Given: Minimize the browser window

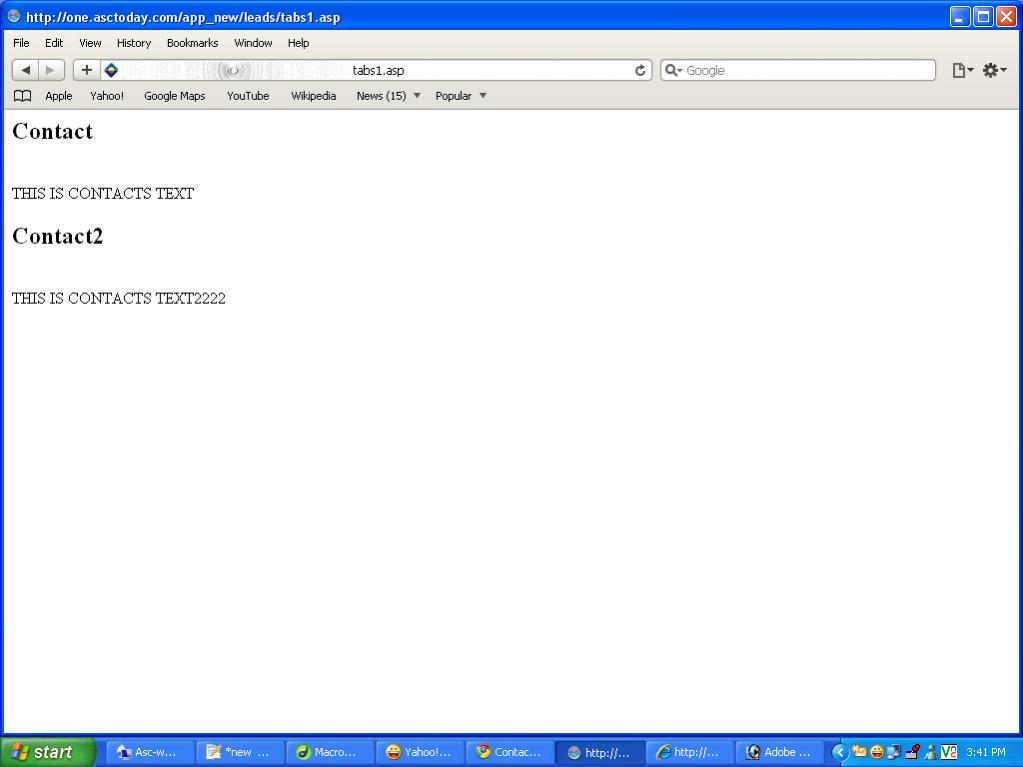Looking at the screenshot, I should pos(960,16).
